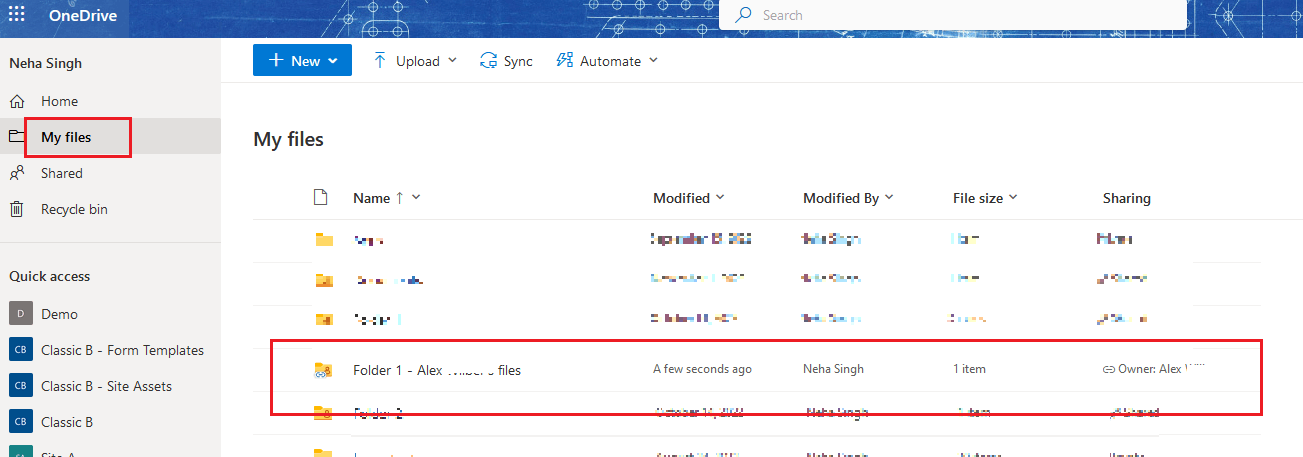Click the Sync circular arrows icon
Image resolution: width=1303 pixels, height=457 pixels.
(489, 61)
